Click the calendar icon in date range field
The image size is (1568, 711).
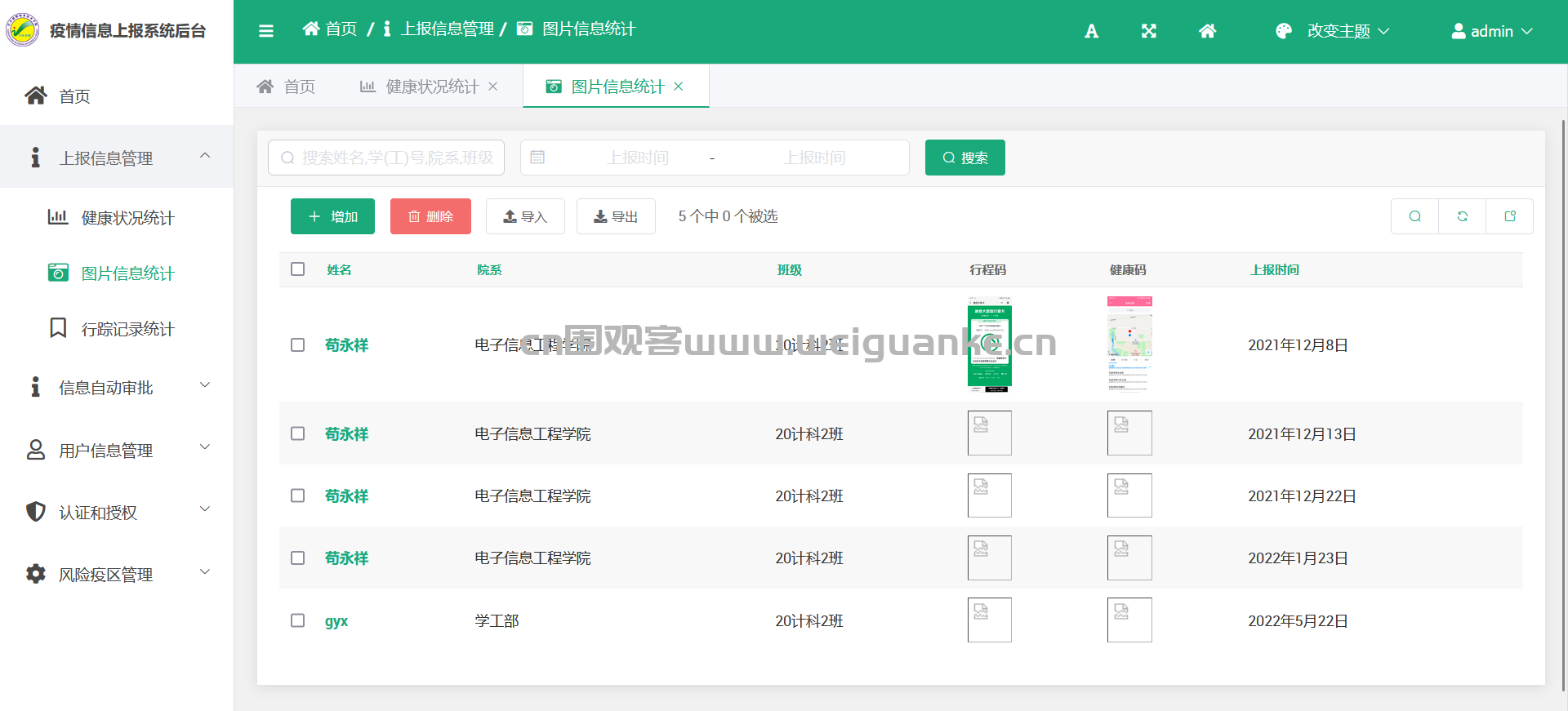[x=537, y=157]
